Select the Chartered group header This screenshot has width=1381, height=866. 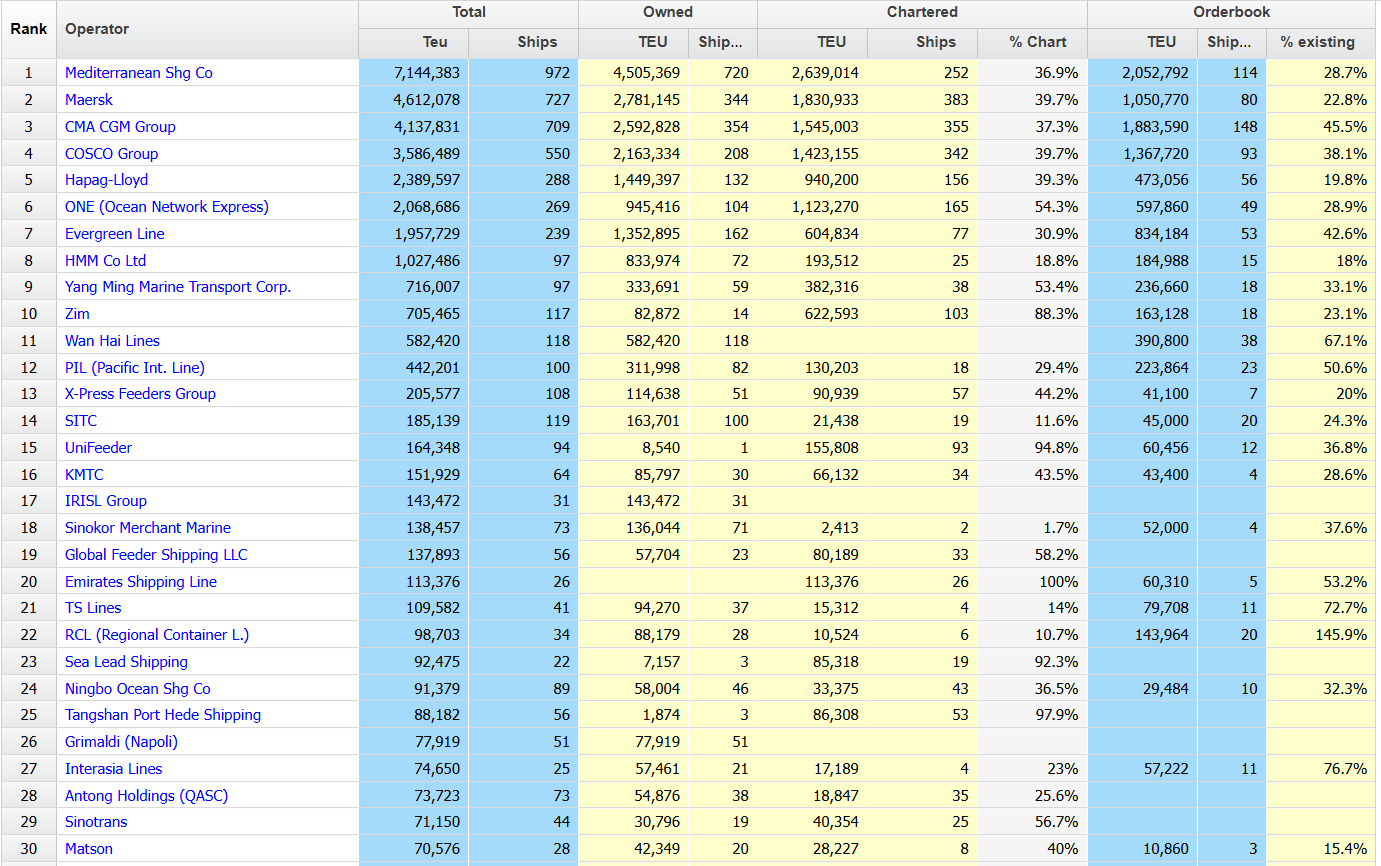(x=921, y=13)
